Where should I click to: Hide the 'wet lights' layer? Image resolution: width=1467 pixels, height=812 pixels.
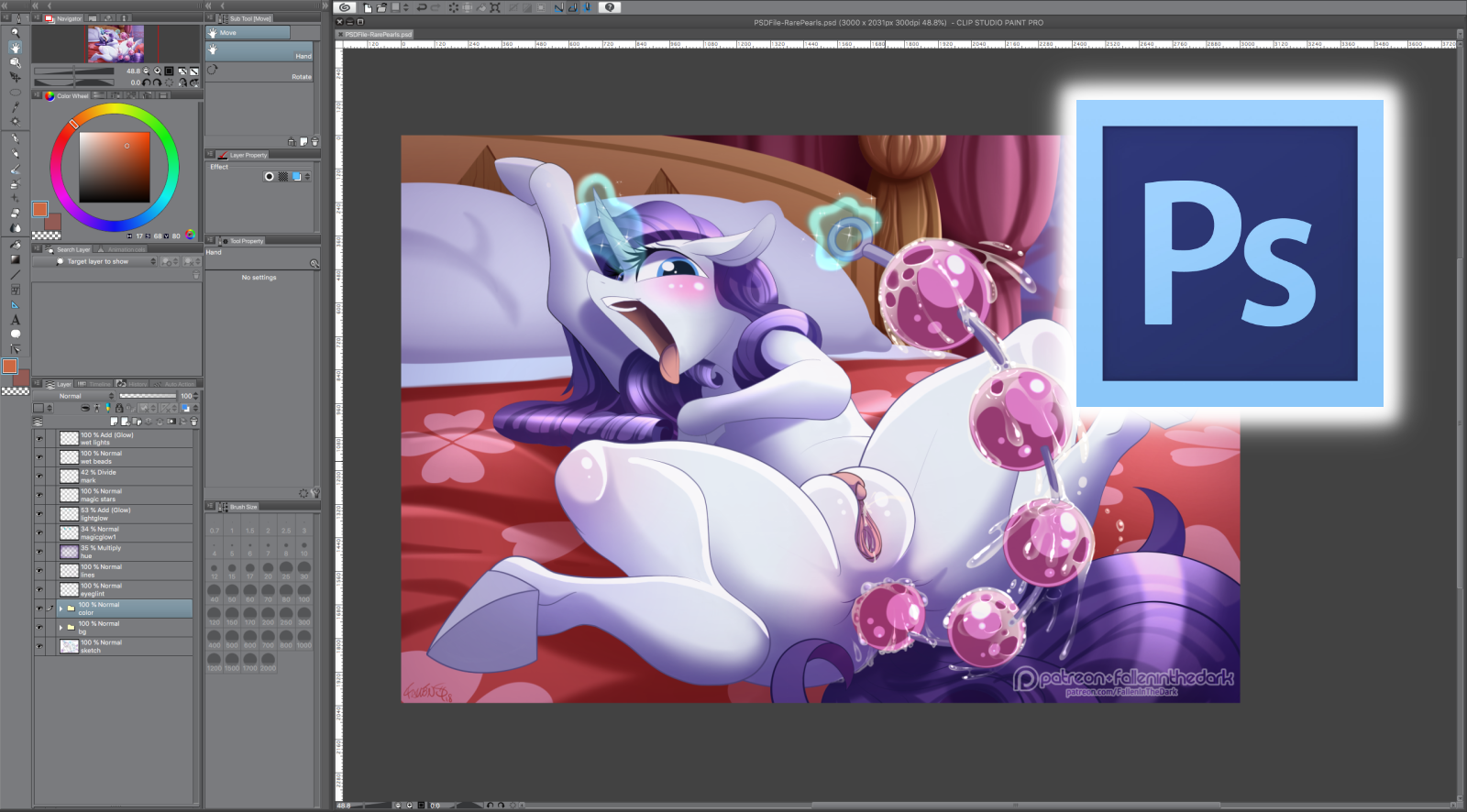click(39, 438)
